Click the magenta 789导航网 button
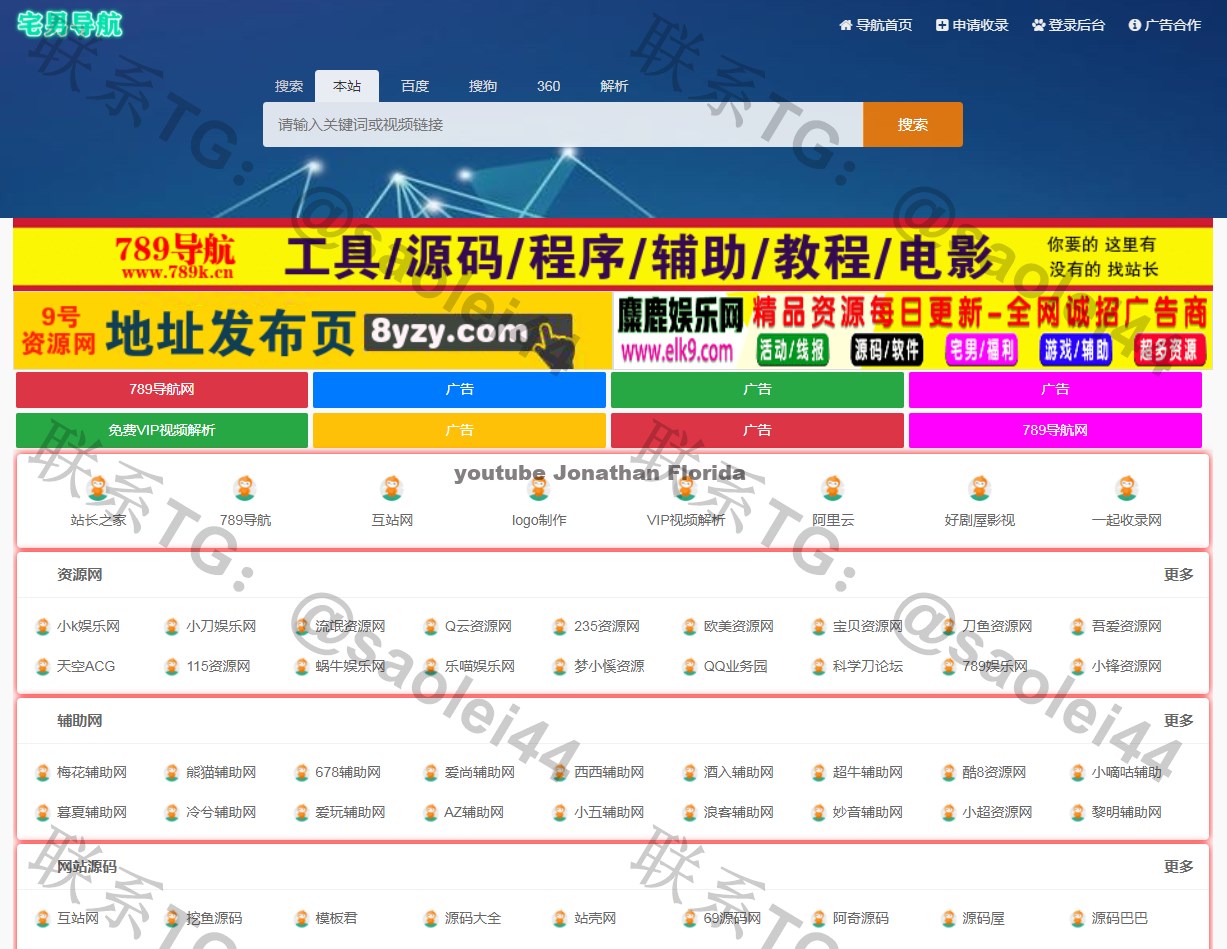 click(1055, 430)
